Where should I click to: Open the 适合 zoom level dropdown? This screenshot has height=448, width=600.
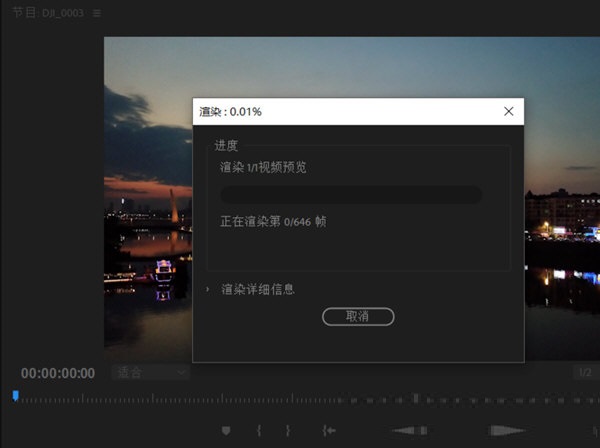pos(150,372)
